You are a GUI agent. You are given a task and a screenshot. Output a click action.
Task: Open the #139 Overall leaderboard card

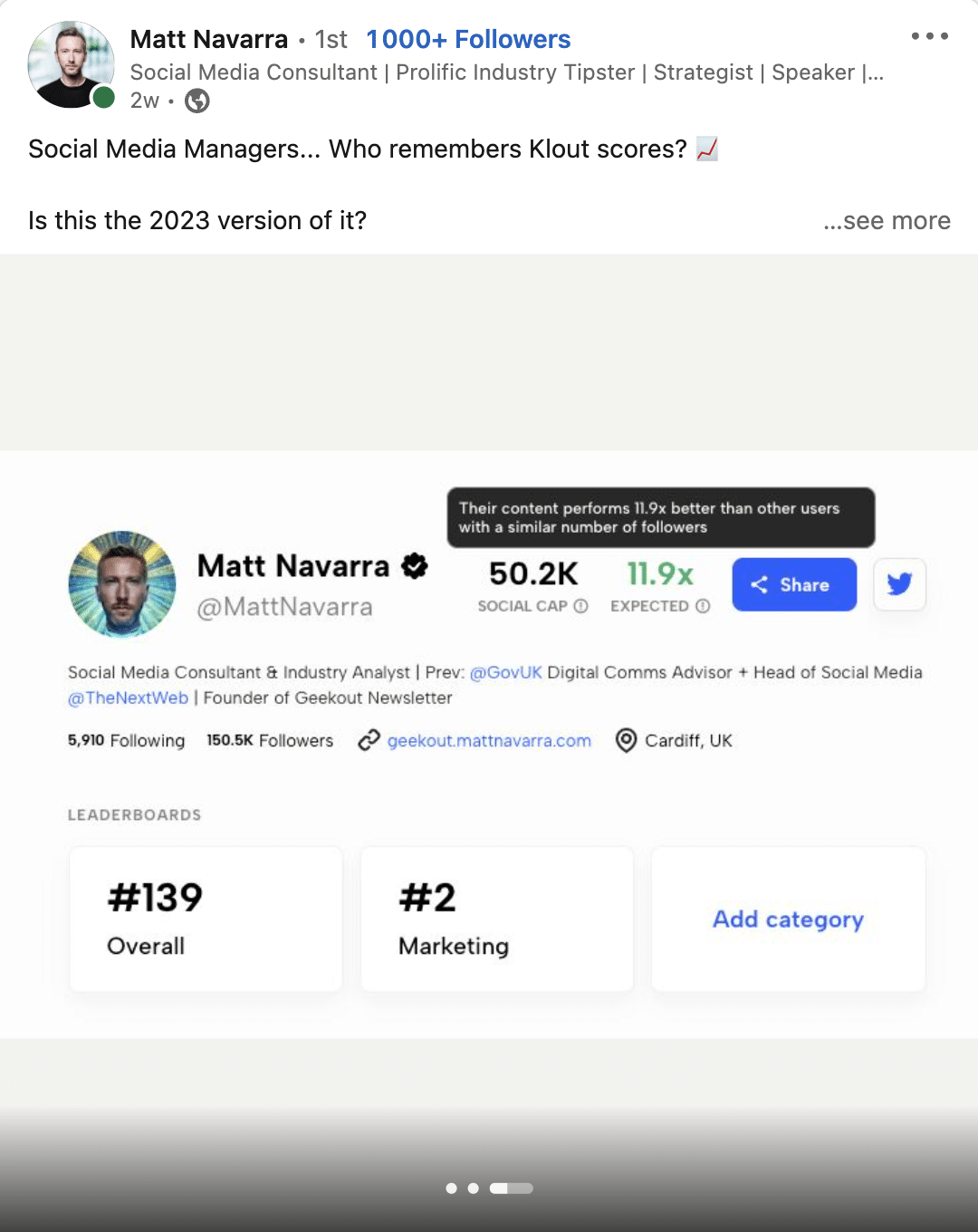pos(206,919)
